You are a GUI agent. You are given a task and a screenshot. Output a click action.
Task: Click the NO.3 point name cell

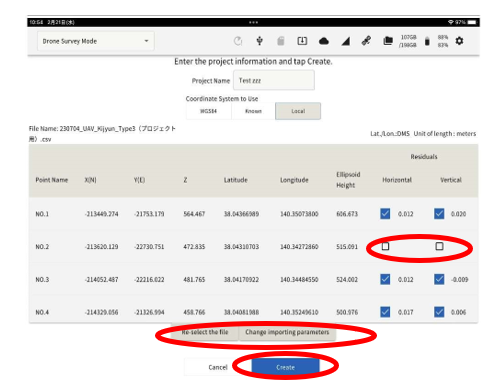click(42, 279)
